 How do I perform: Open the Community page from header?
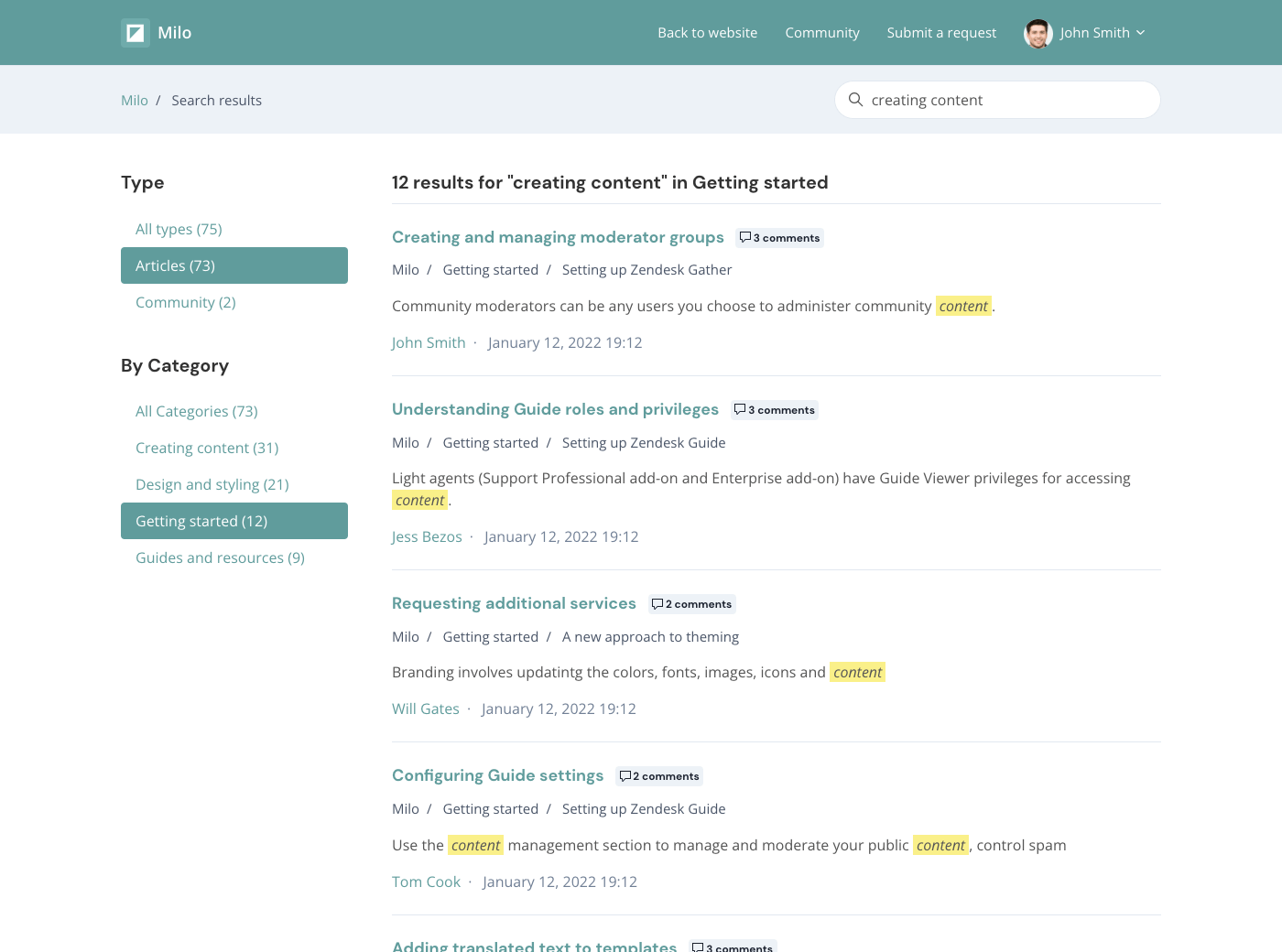[821, 33]
